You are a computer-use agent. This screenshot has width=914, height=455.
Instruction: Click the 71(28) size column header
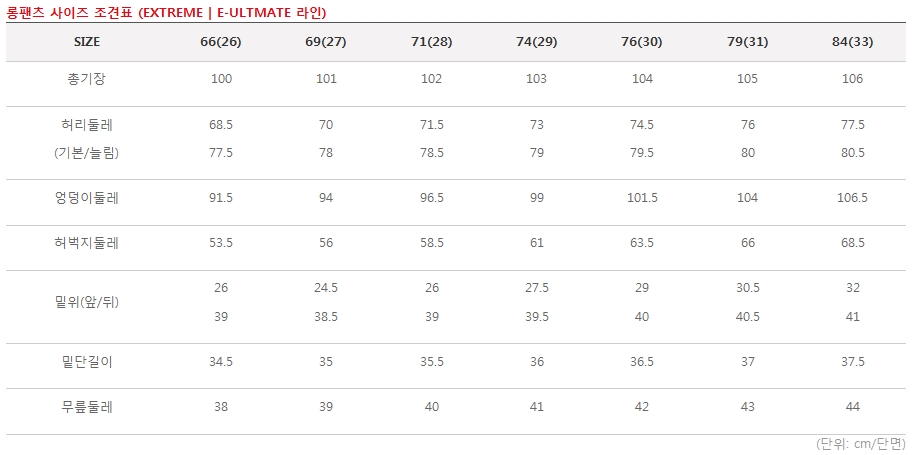click(x=432, y=42)
